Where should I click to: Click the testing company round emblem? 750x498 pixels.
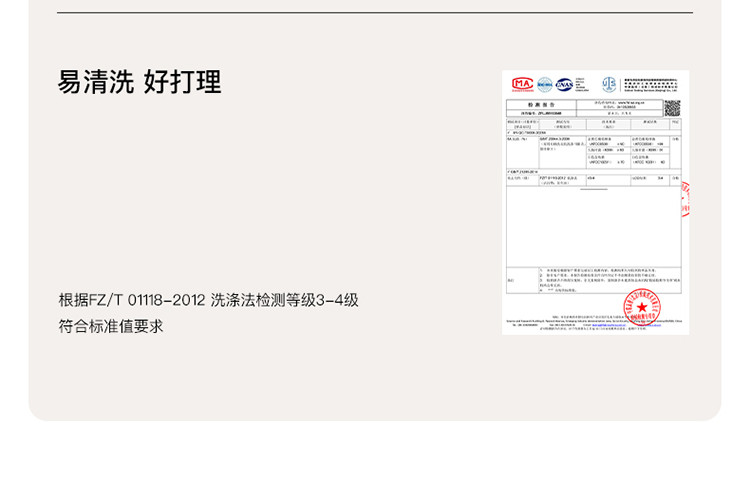(x=609, y=84)
